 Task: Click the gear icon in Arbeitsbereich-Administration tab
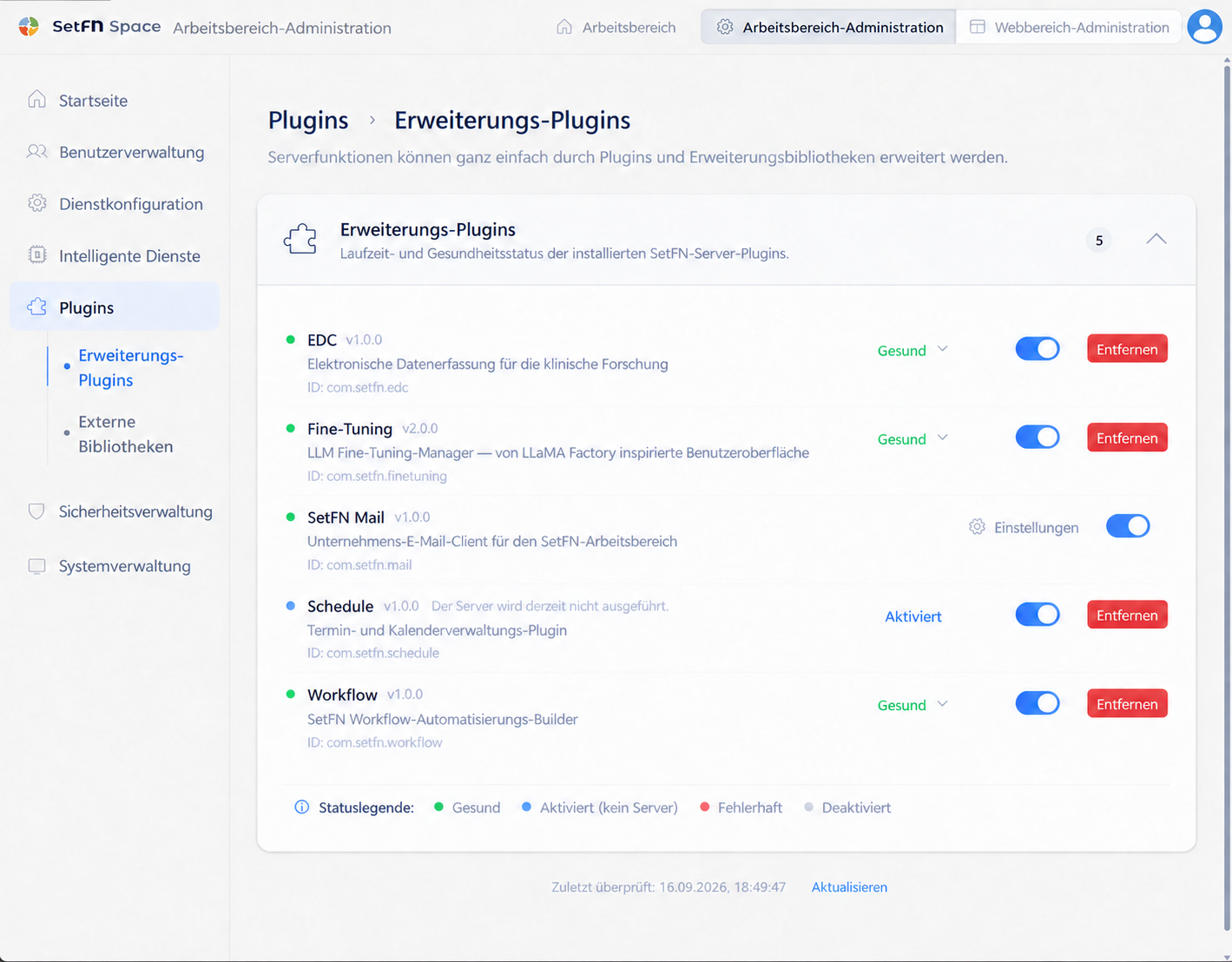(725, 27)
